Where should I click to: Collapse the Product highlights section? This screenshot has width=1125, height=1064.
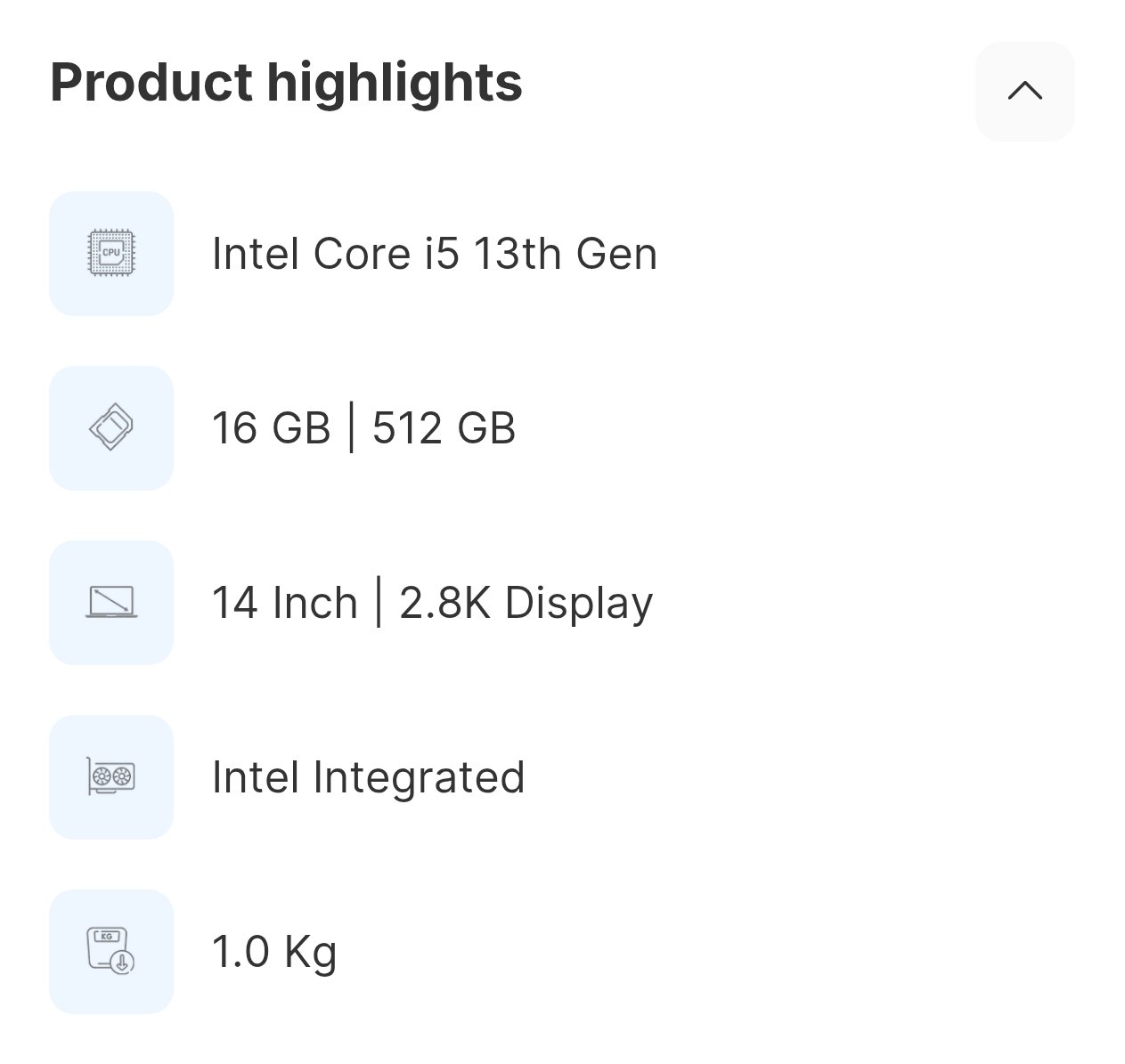pos(1024,91)
